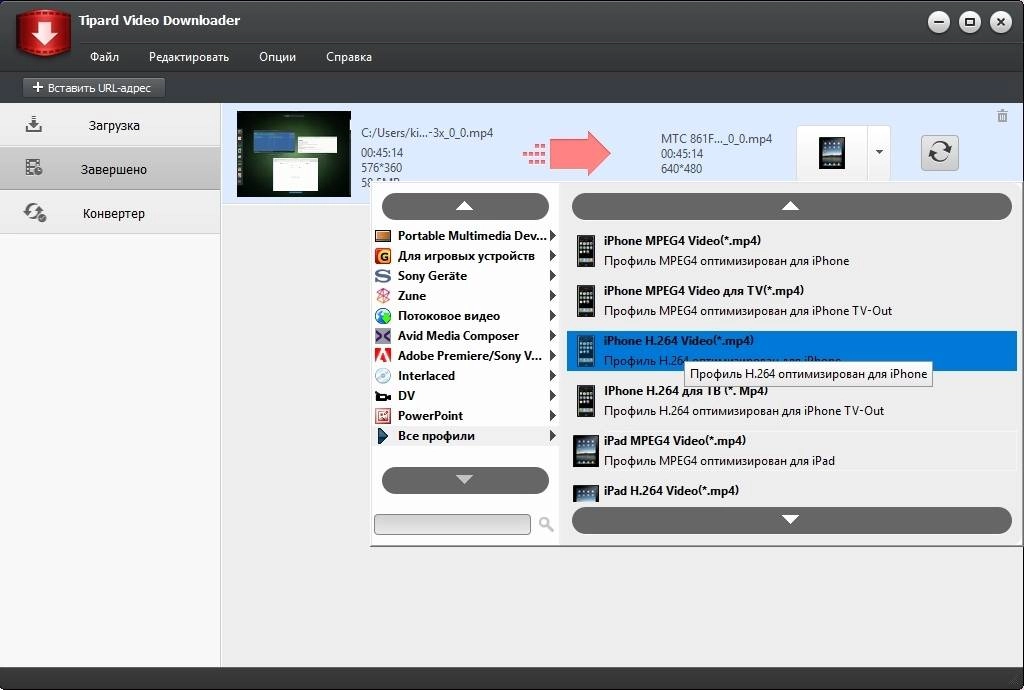Screen dimensions: 1024x690
Task: Select Interlaced category
Action: tap(465, 376)
